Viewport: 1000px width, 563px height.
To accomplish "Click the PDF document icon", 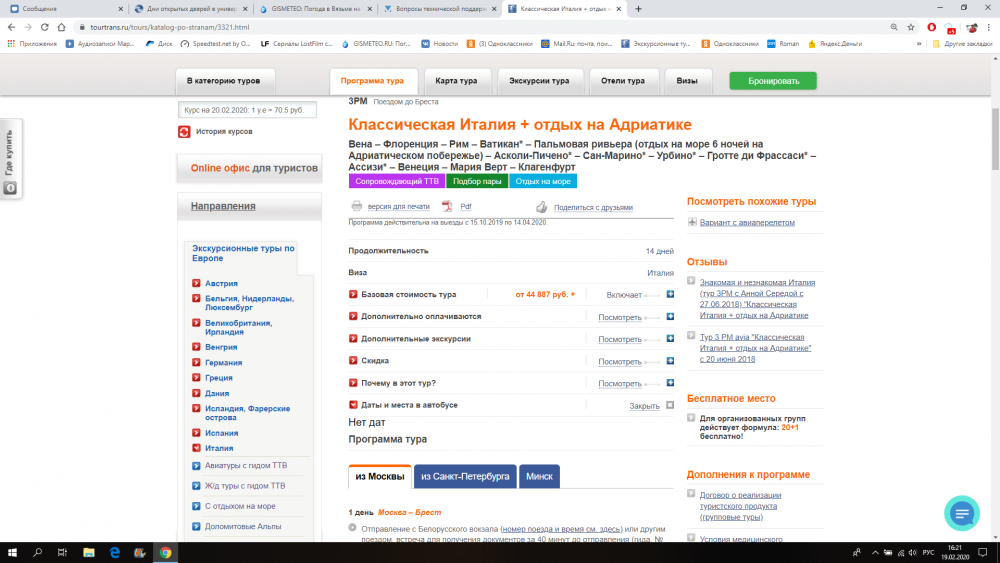I will (447, 206).
